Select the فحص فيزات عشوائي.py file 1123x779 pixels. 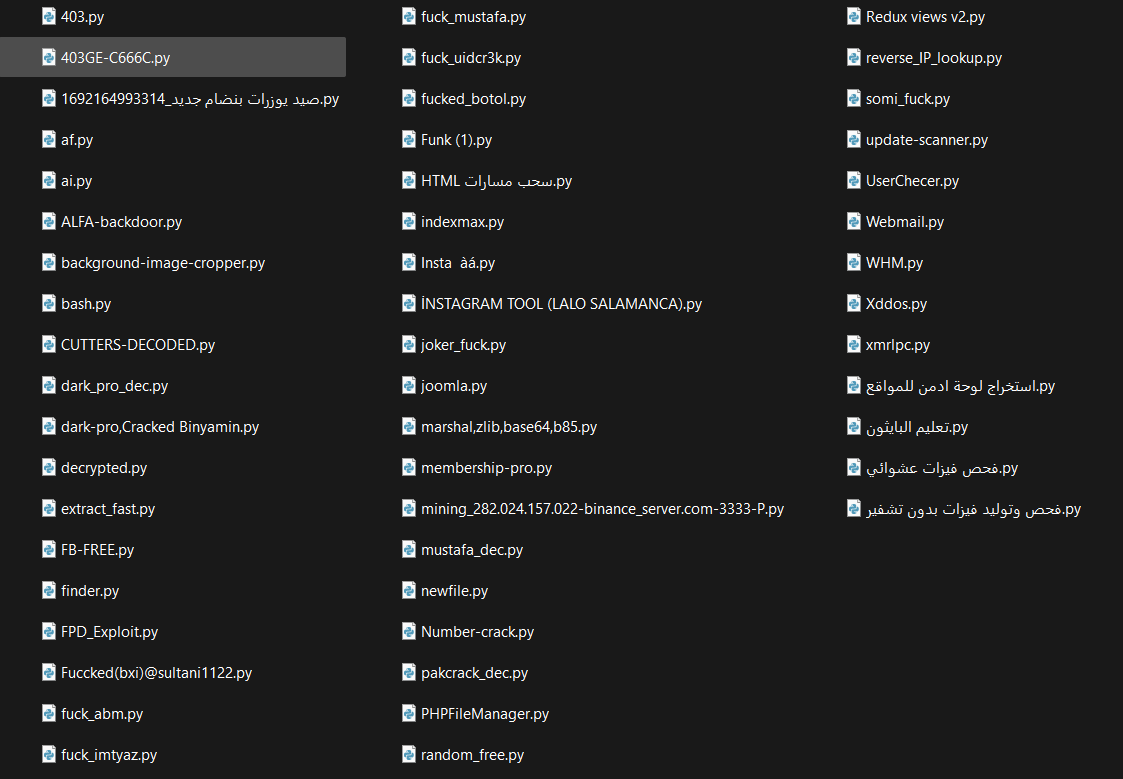pyautogui.click(x=942, y=468)
